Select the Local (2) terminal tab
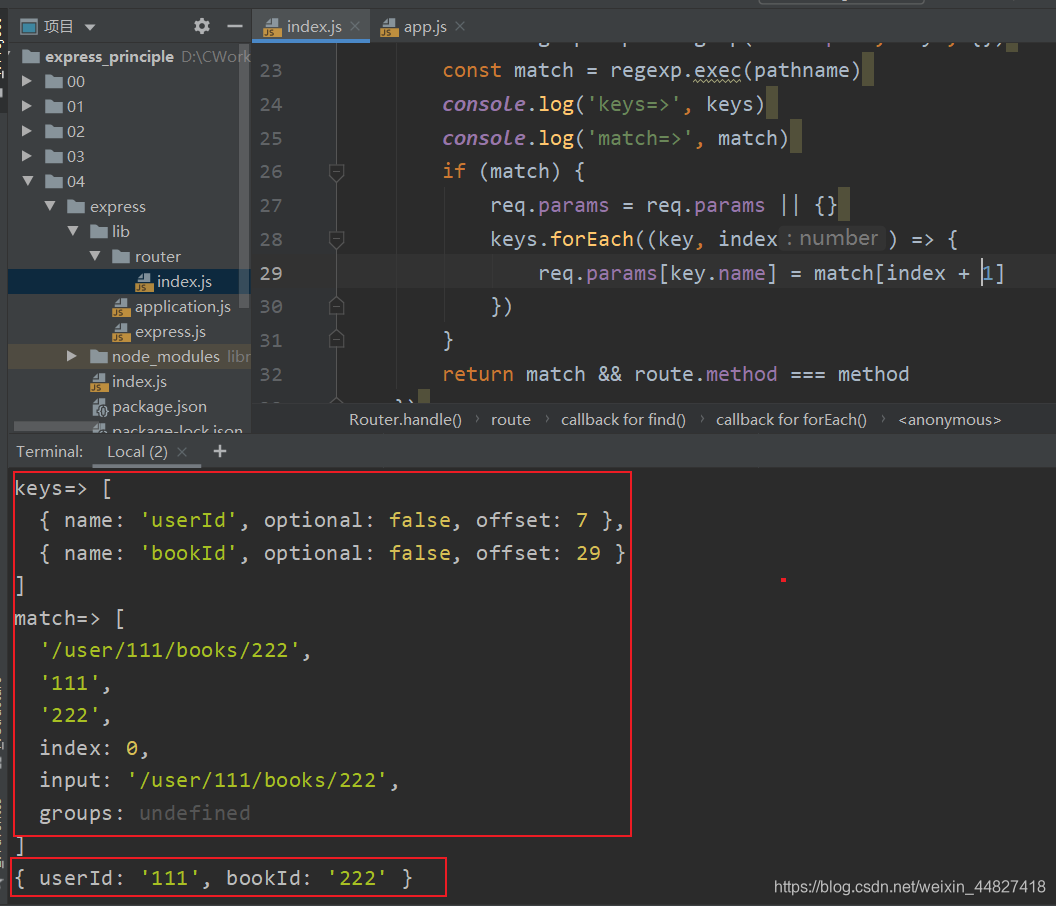This screenshot has width=1056, height=906. coord(137,451)
